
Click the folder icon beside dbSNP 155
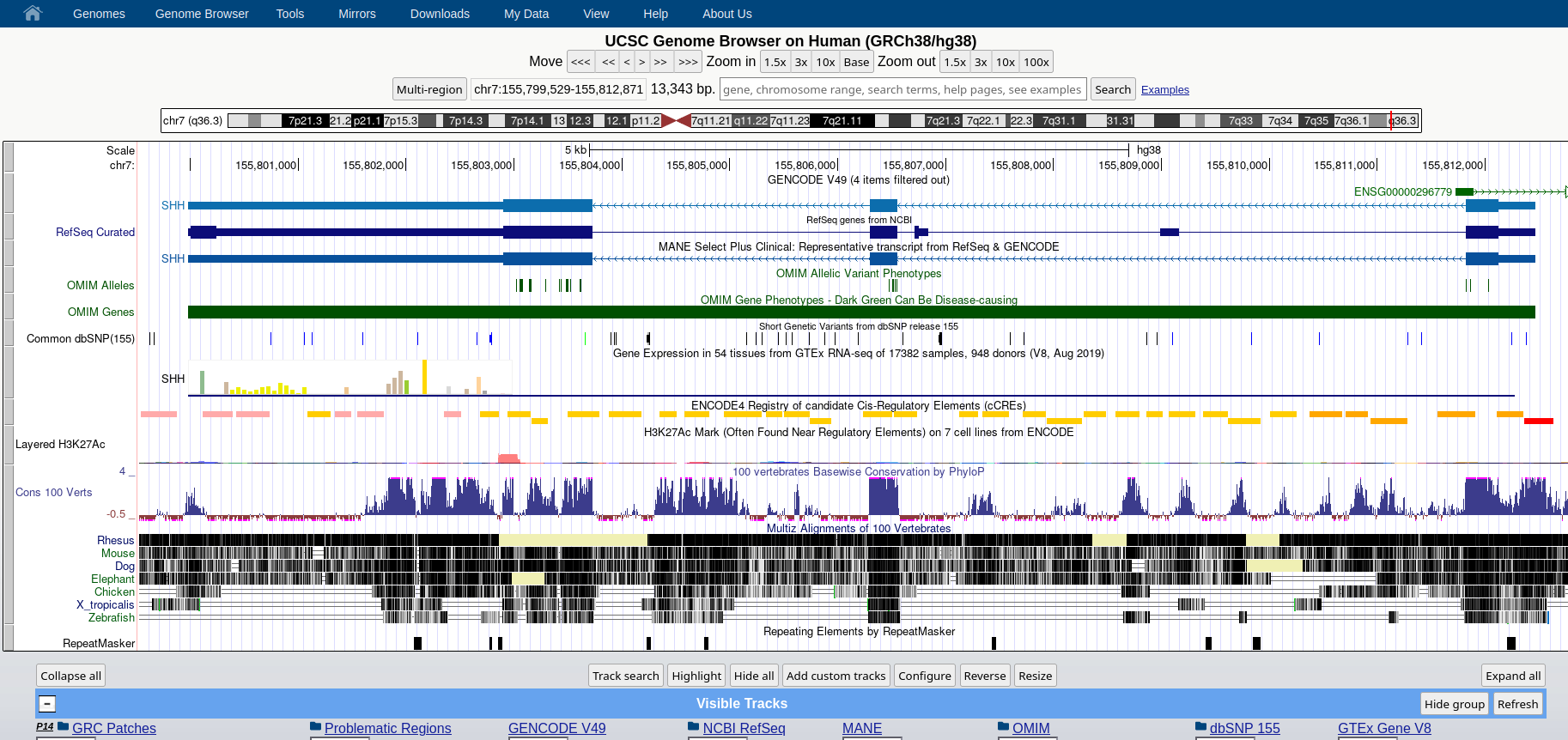(1200, 726)
